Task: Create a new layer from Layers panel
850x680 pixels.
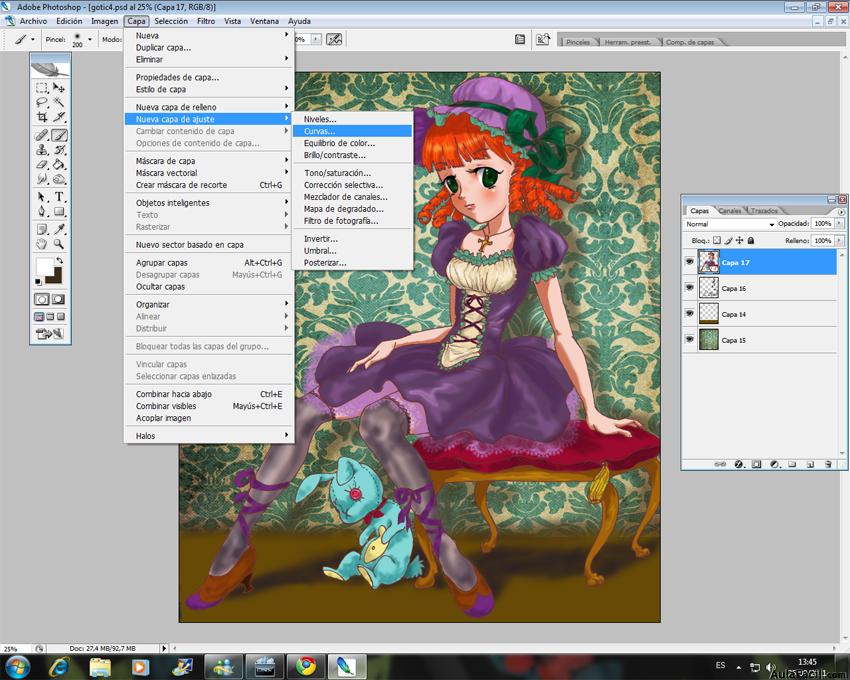Action: (810, 464)
